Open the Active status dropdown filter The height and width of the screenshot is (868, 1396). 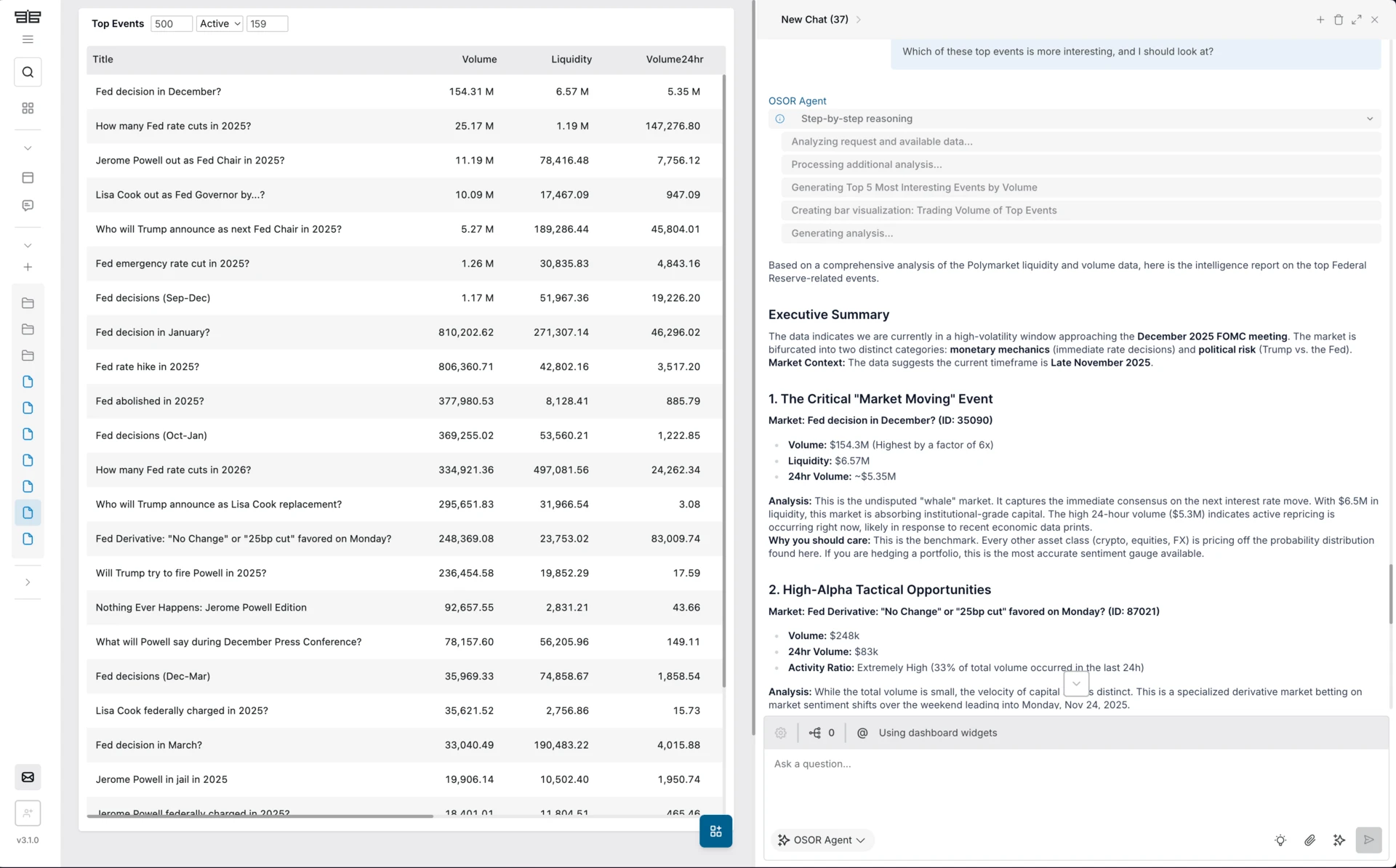(219, 23)
